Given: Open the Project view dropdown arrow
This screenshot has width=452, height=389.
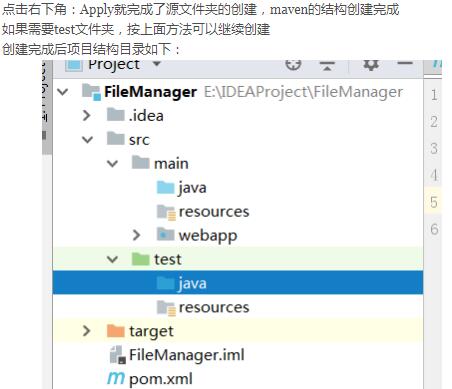Looking at the screenshot, I should [157, 63].
